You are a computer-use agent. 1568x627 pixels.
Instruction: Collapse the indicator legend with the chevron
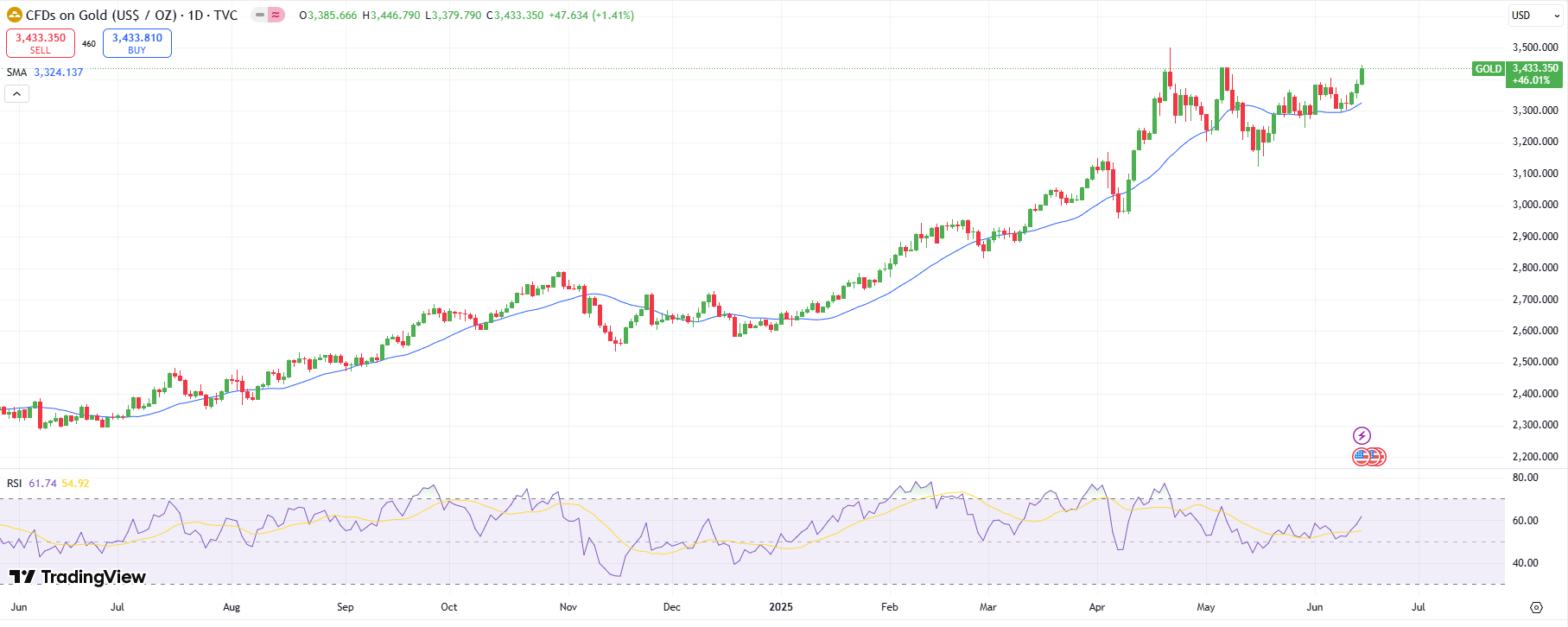16,93
